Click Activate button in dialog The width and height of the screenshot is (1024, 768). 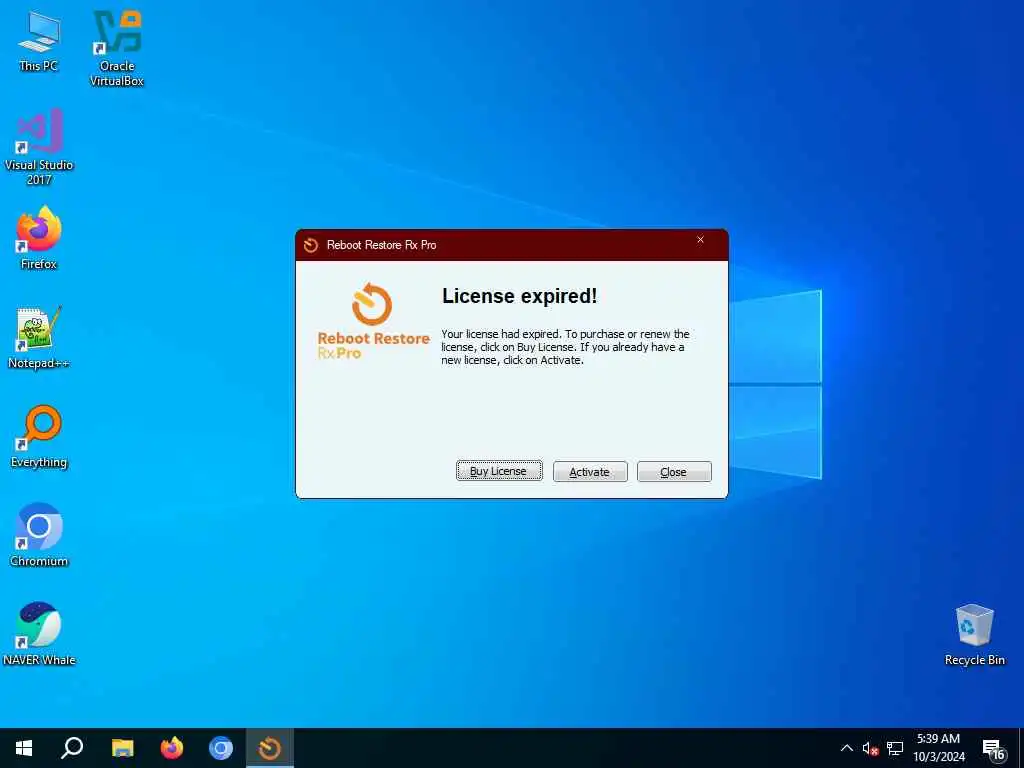pyautogui.click(x=590, y=472)
